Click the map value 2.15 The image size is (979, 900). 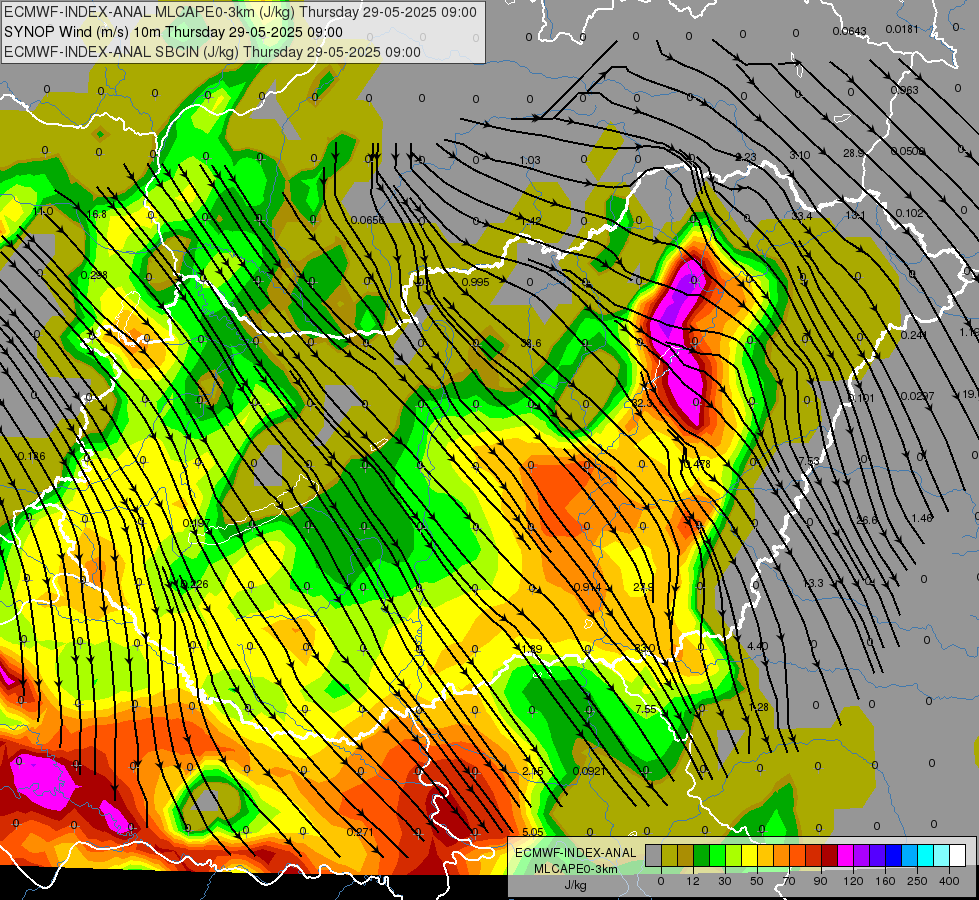(533, 771)
